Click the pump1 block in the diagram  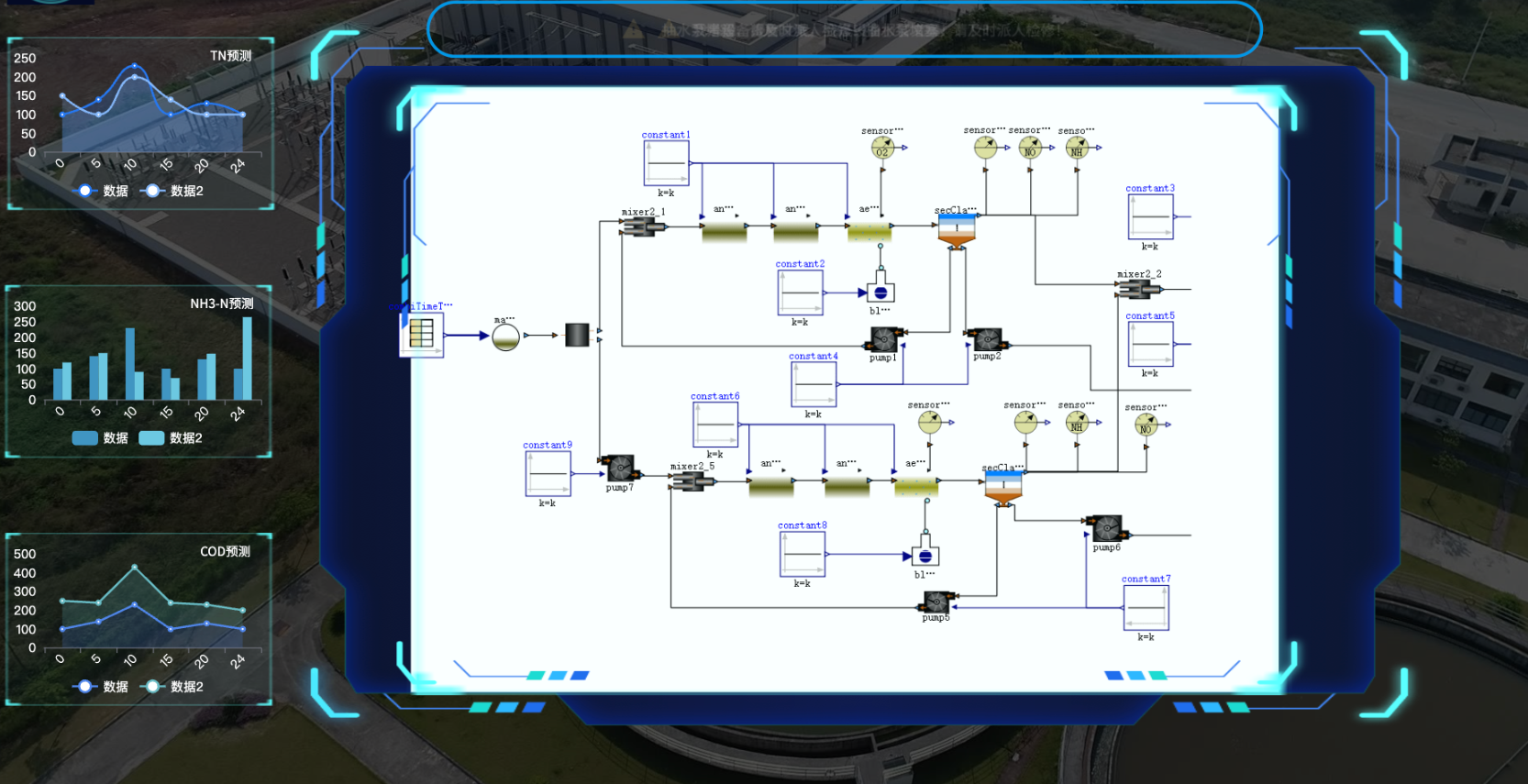pyautogui.click(x=883, y=340)
